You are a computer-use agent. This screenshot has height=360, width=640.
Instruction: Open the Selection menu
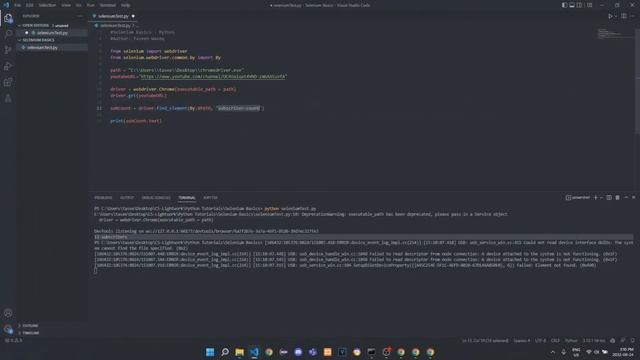point(47,5)
